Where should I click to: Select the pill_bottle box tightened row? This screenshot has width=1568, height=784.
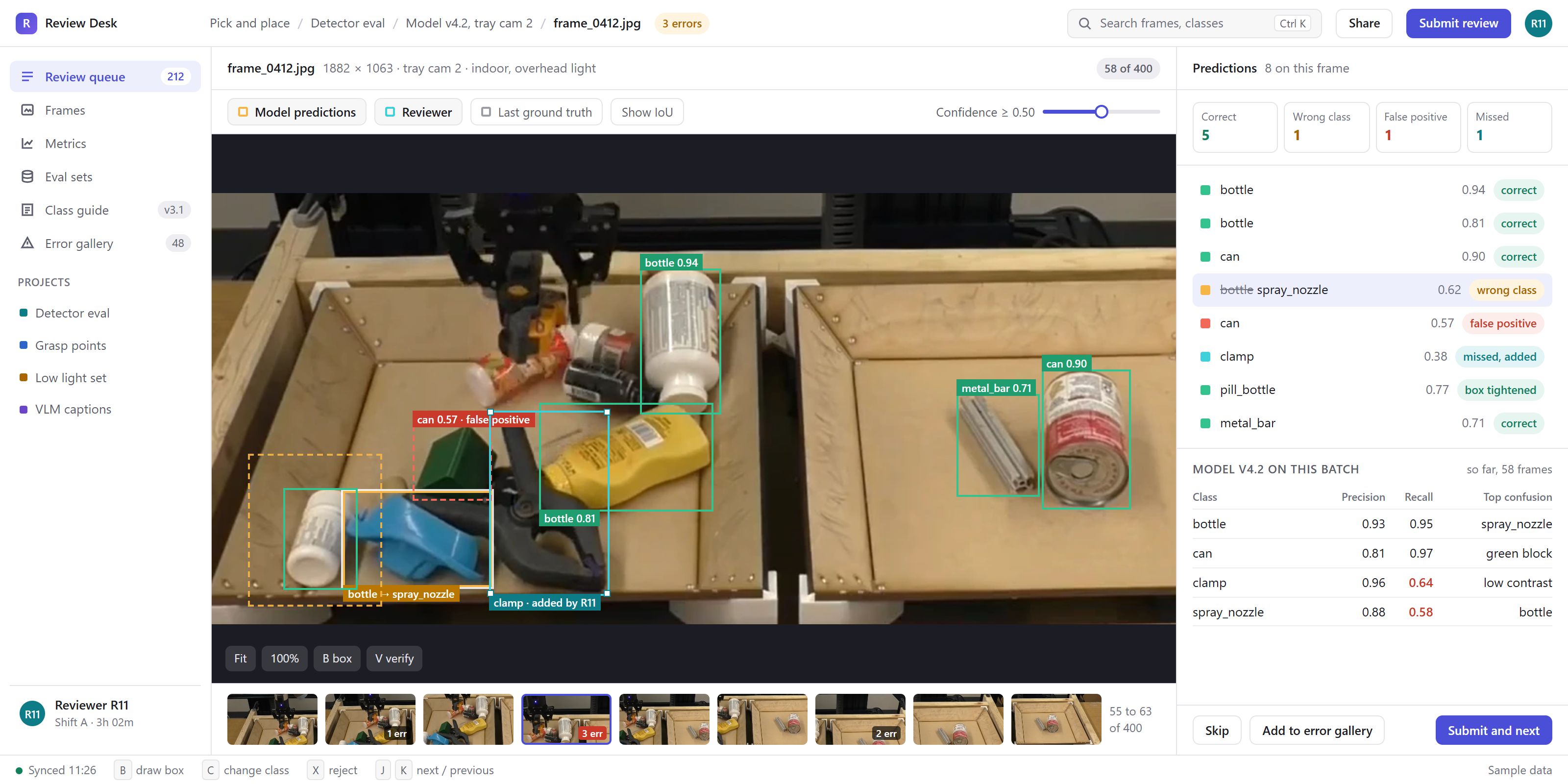tap(1372, 390)
